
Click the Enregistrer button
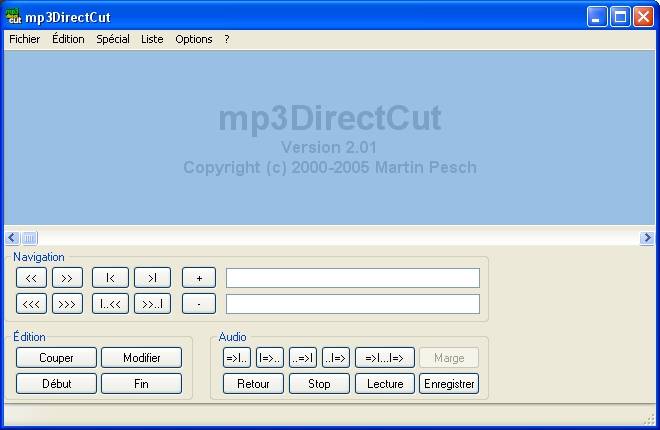tap(449, 384)
